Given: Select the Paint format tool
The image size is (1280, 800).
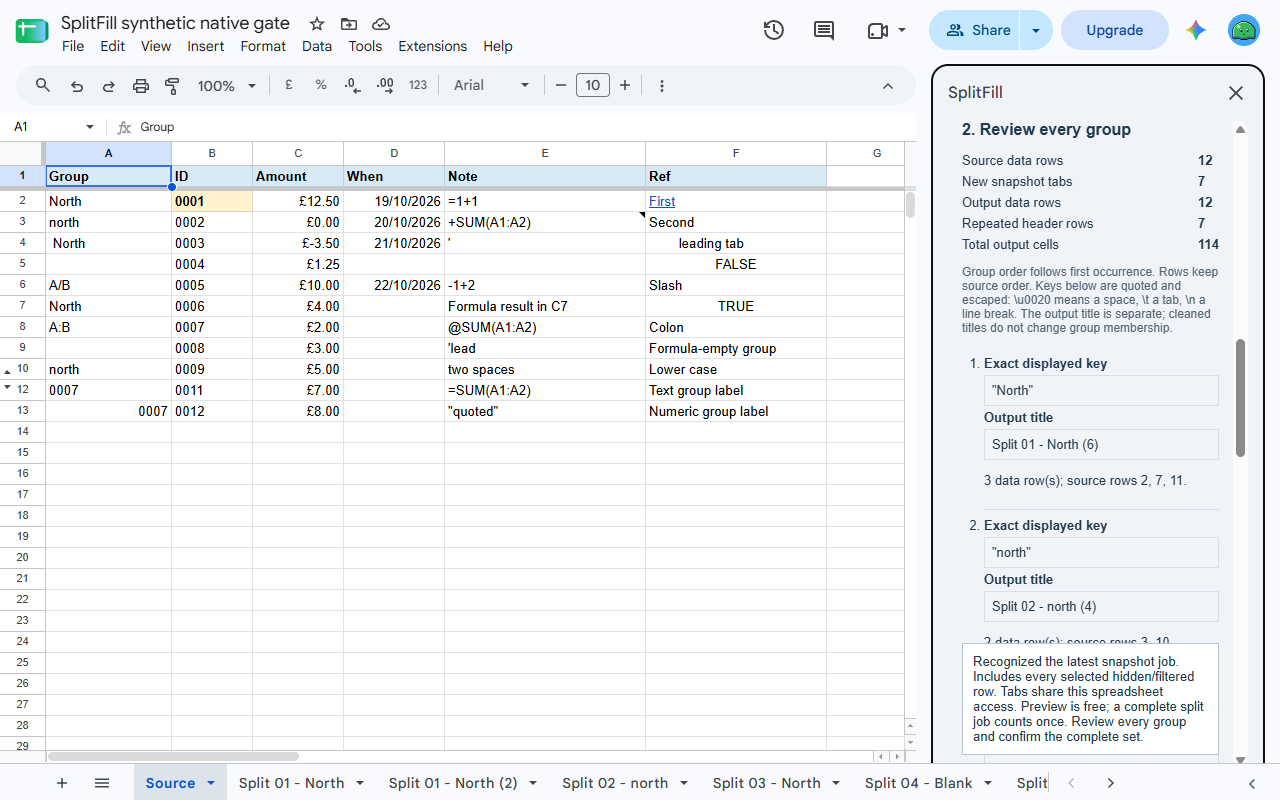Looking at the screenshot, I should coord(172,86).
